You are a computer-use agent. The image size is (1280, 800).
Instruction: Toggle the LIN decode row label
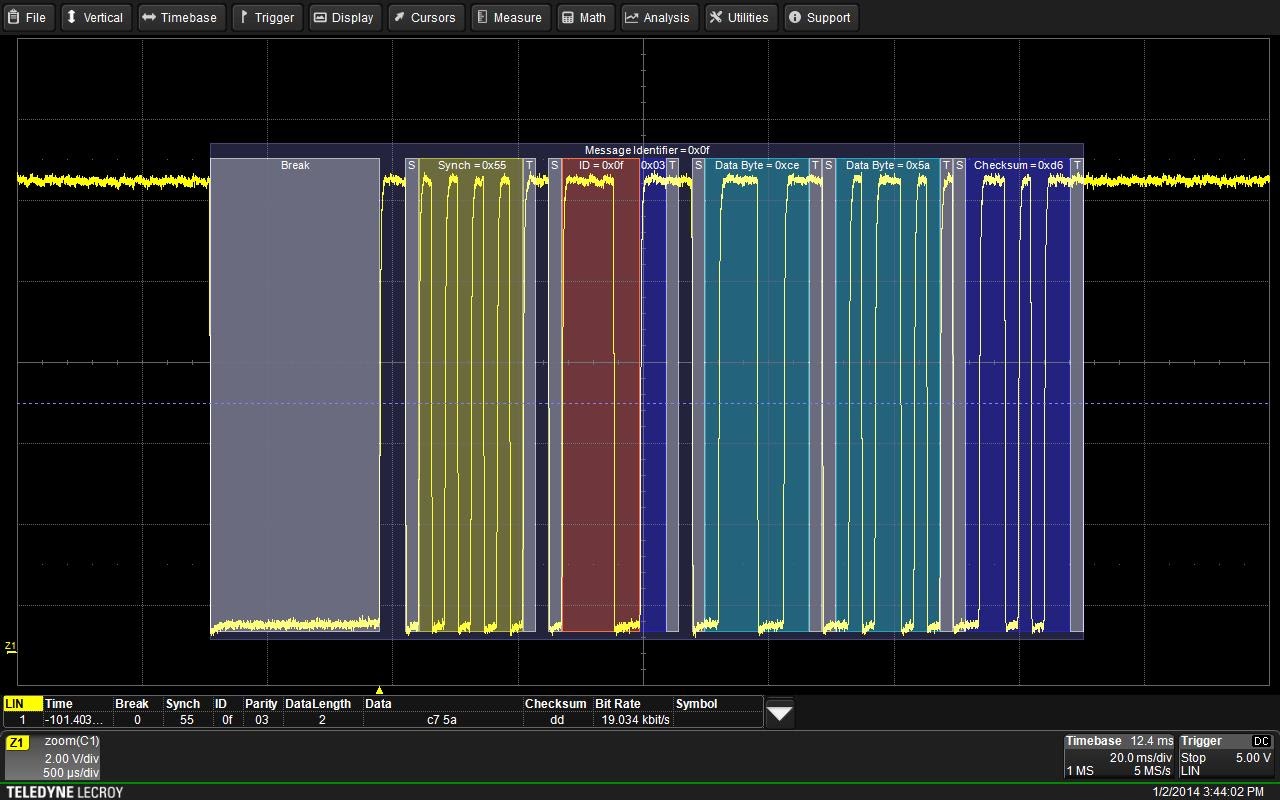click(x=21, y=703)
